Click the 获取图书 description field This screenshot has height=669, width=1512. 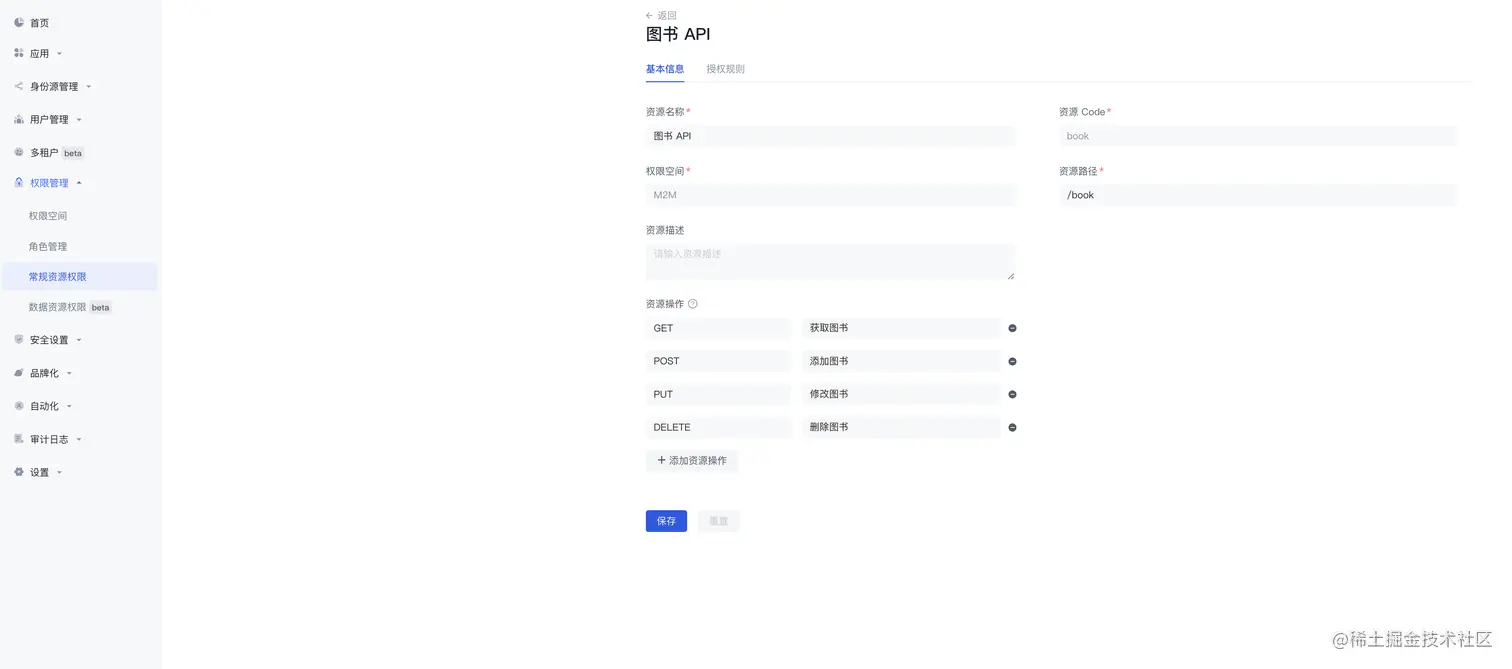tap(901, 328)
